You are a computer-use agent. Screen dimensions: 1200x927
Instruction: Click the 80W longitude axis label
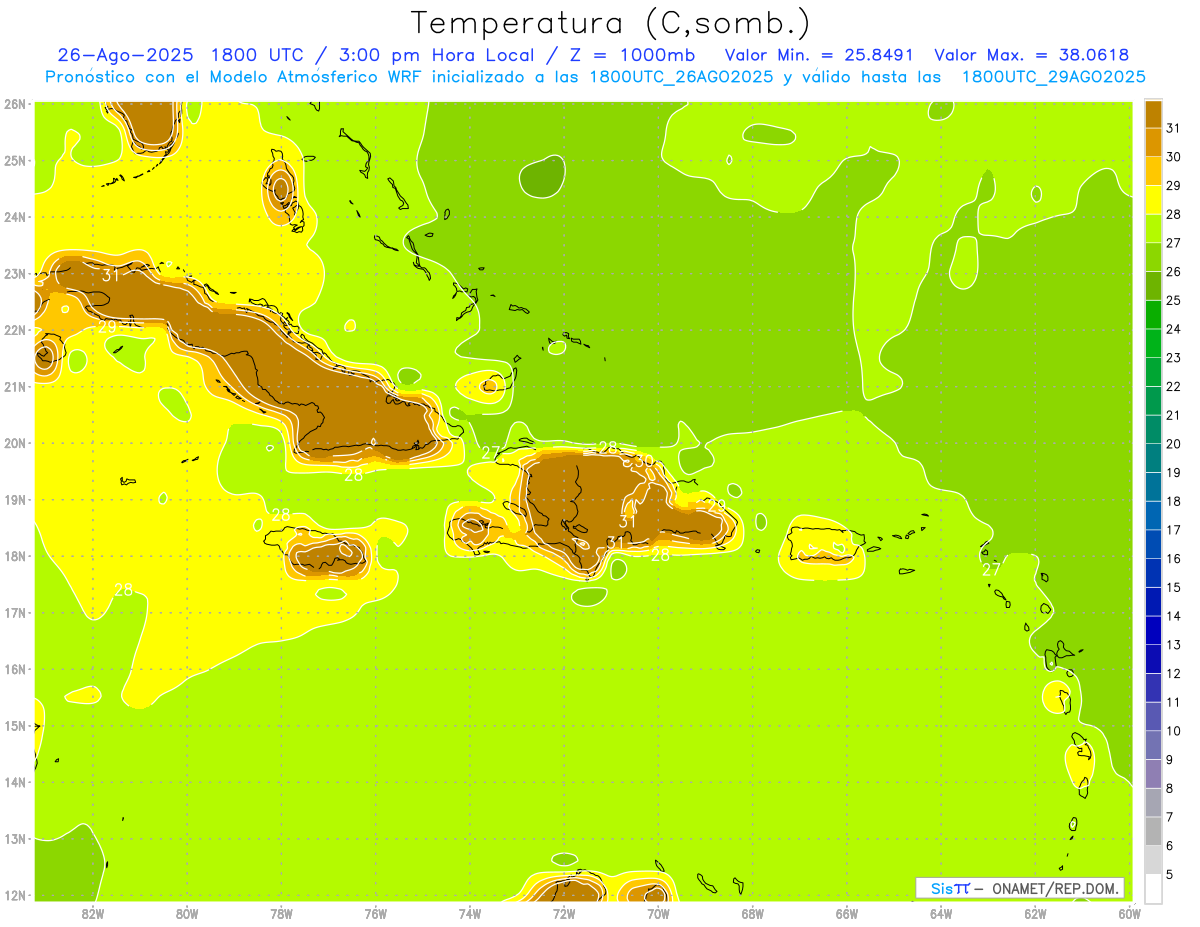187,914
